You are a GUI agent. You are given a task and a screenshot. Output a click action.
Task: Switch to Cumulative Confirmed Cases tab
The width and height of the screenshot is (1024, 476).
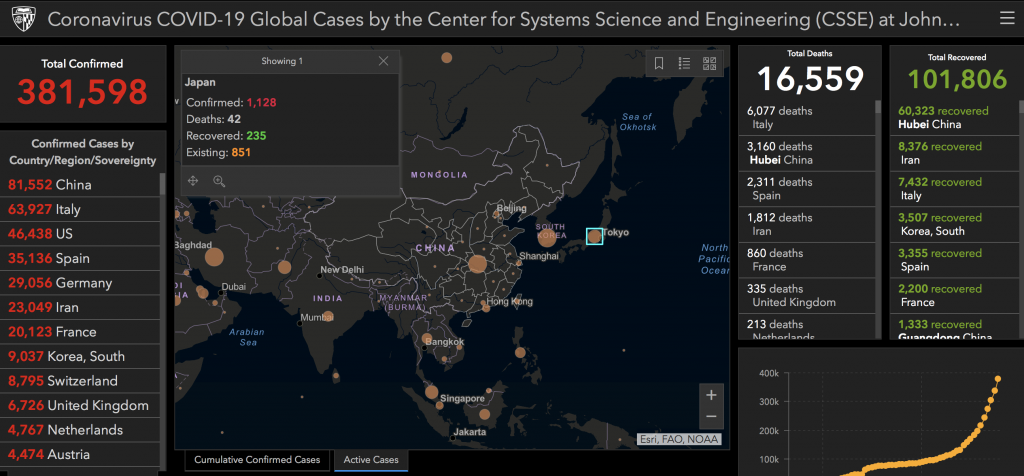pyautogui.click(x=257, y=460)
